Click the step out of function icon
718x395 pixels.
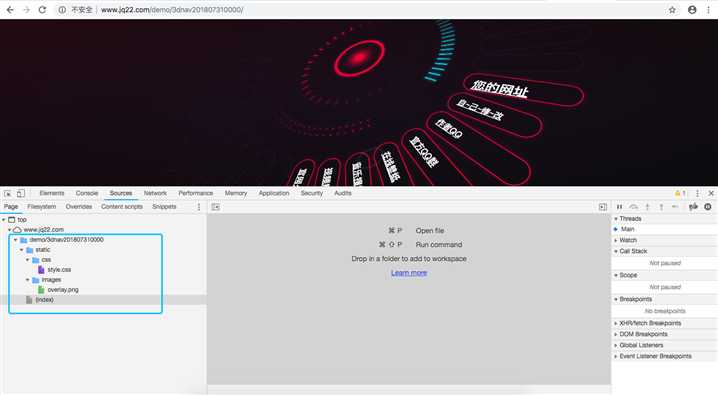(661, 207)
